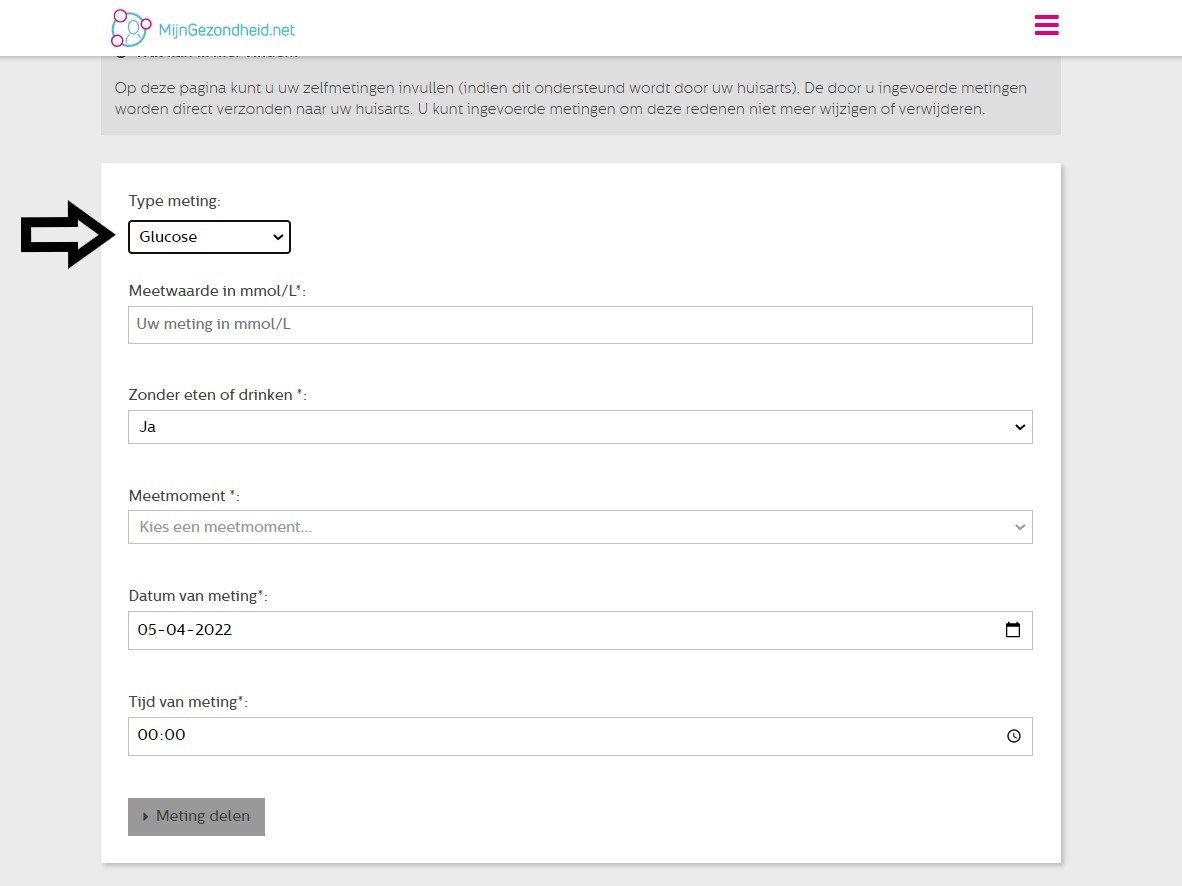This screenshot has width=1182, height=886.
Task: Focus the Uw meting in mmol/L field
Action: point(580,325)
